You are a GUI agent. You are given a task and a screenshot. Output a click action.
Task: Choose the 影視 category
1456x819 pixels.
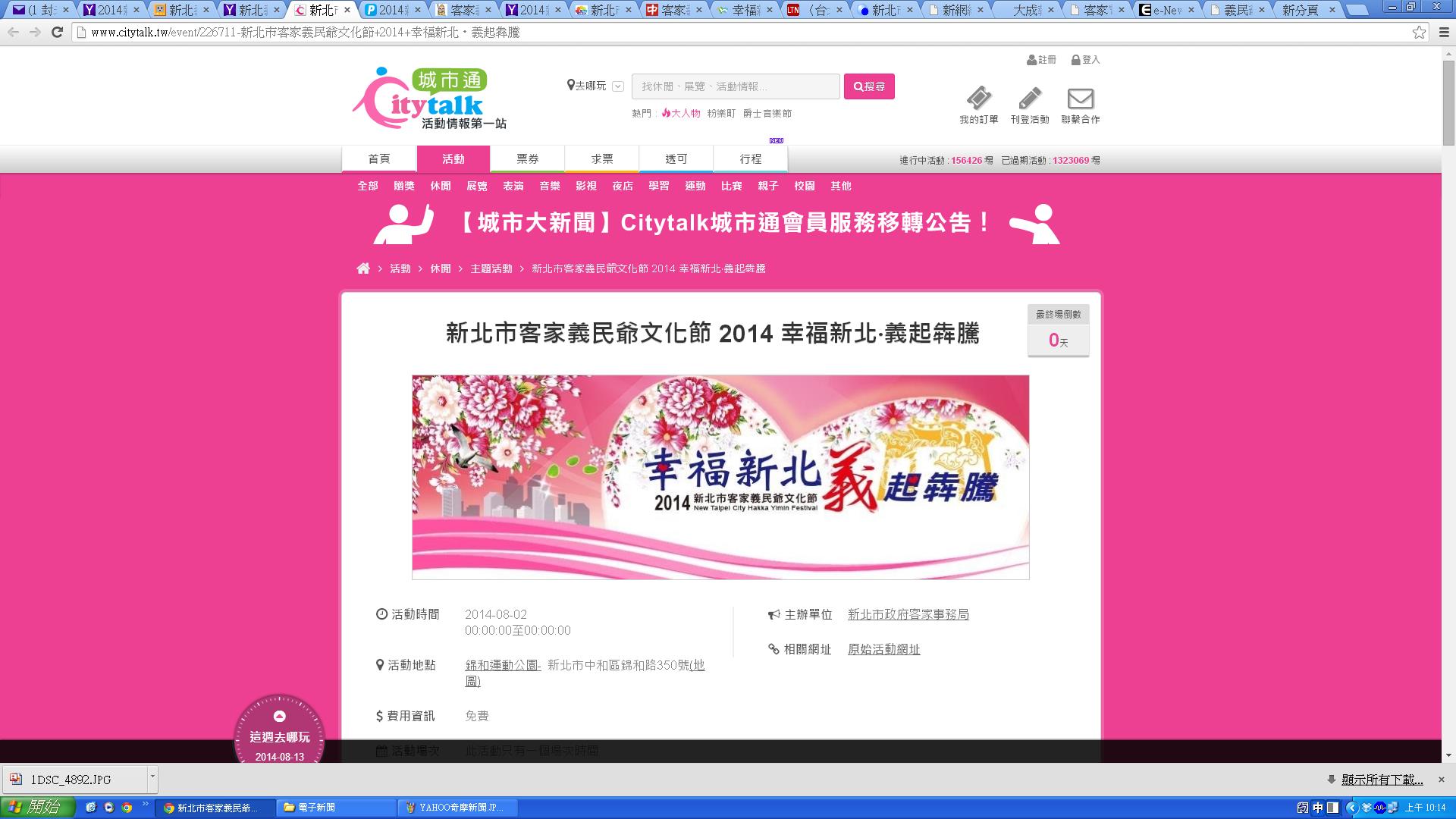[x=586, y=186]
